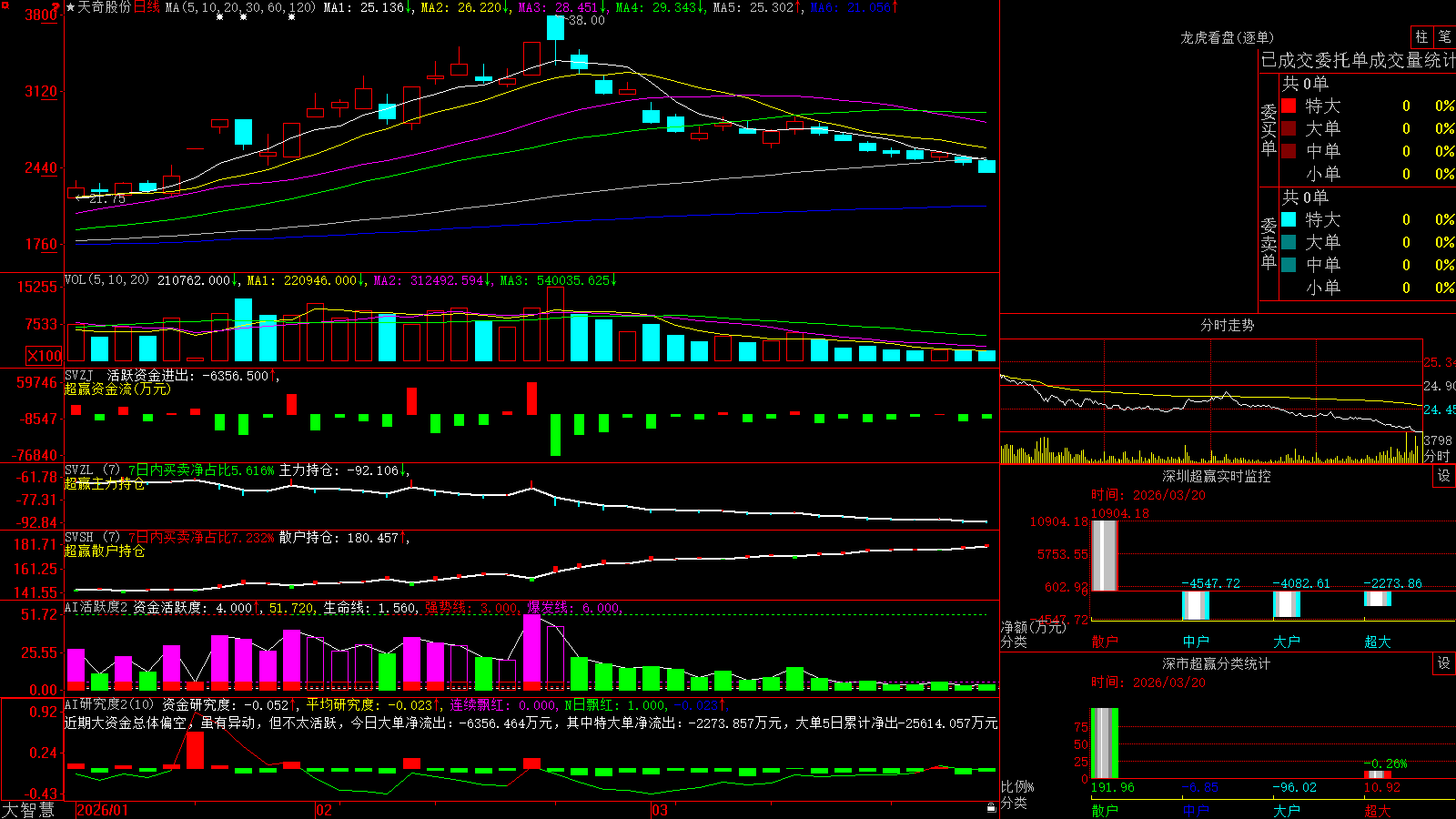Click the 大户 bar valued -4082.61
Screen dimensions: 1456x819
1287,604
